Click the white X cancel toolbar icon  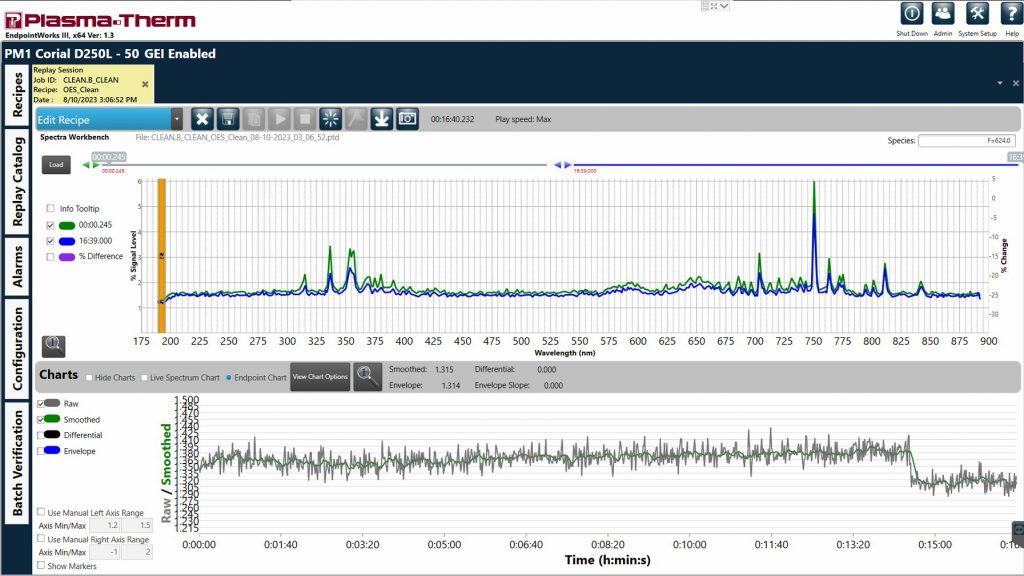[x=202, y=118]
